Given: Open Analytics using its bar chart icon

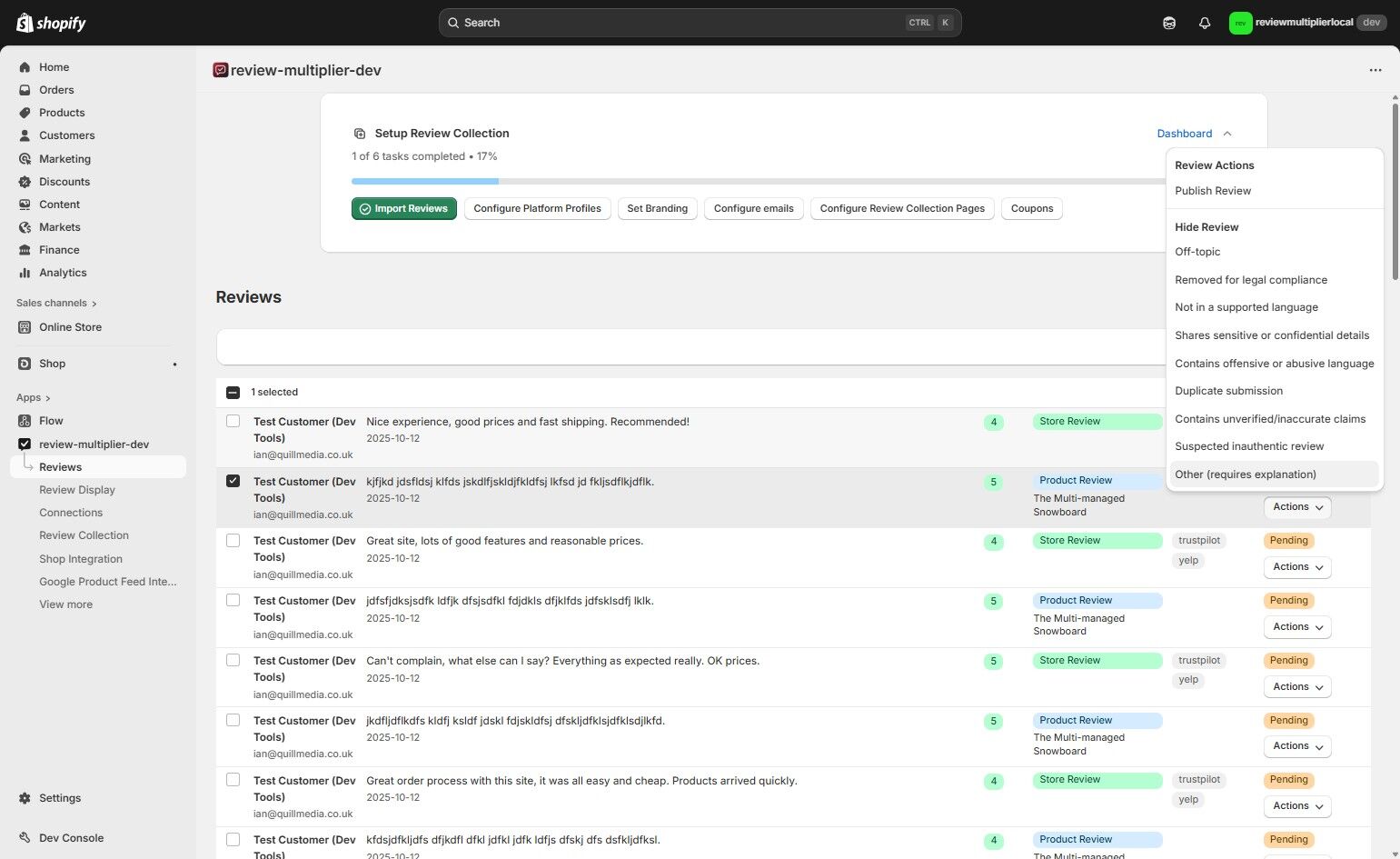Looking at the screenshot, I should (x=25, y=273).
